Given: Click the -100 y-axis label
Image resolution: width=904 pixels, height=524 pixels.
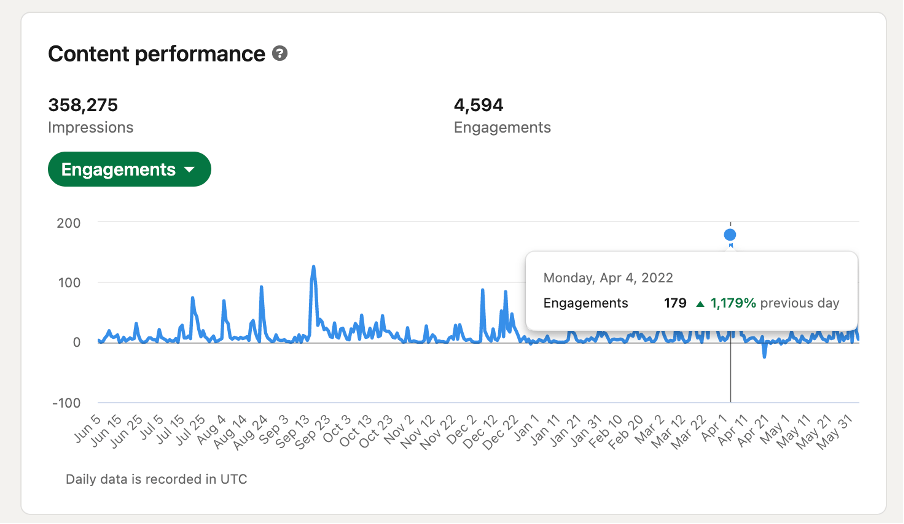Looking at the screenshot, I should 66,403.
